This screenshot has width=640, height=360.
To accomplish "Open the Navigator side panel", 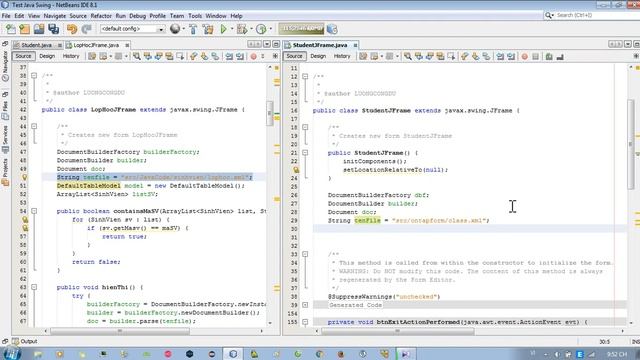I will (5, 65).
